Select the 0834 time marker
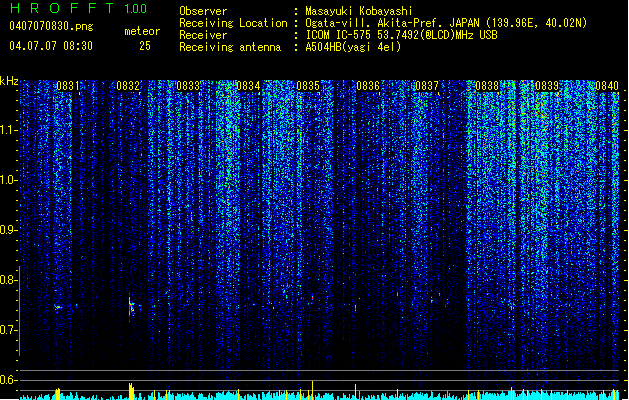 click(248, 86)
